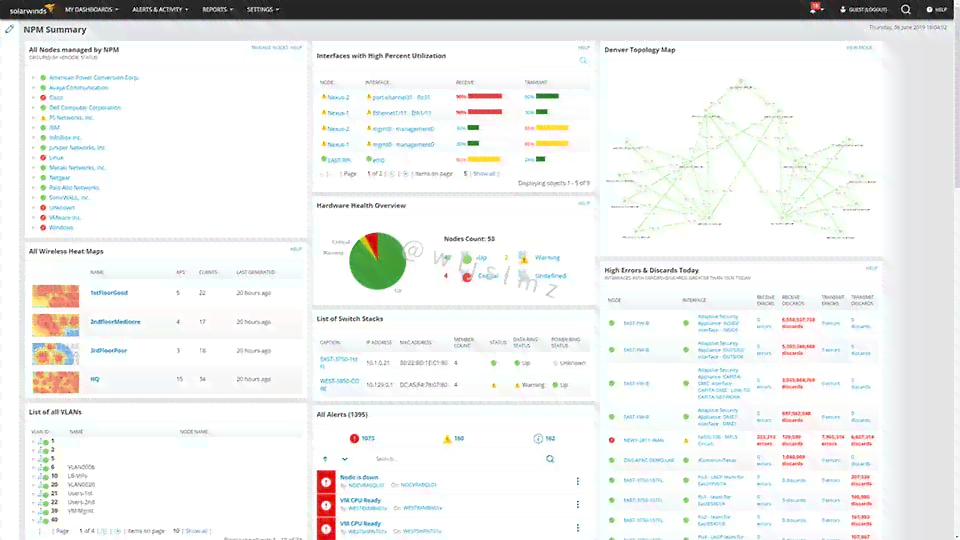960x540 pixels.
Task: Open the three-dot menu for Node is down alert
Action: click(x=577, y=481)
